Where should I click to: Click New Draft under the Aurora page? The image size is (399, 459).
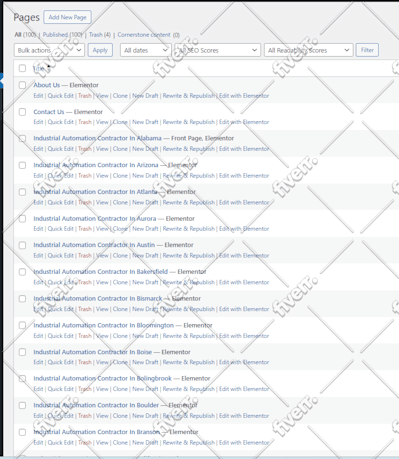pyautogui.click(x=145, y=229)
